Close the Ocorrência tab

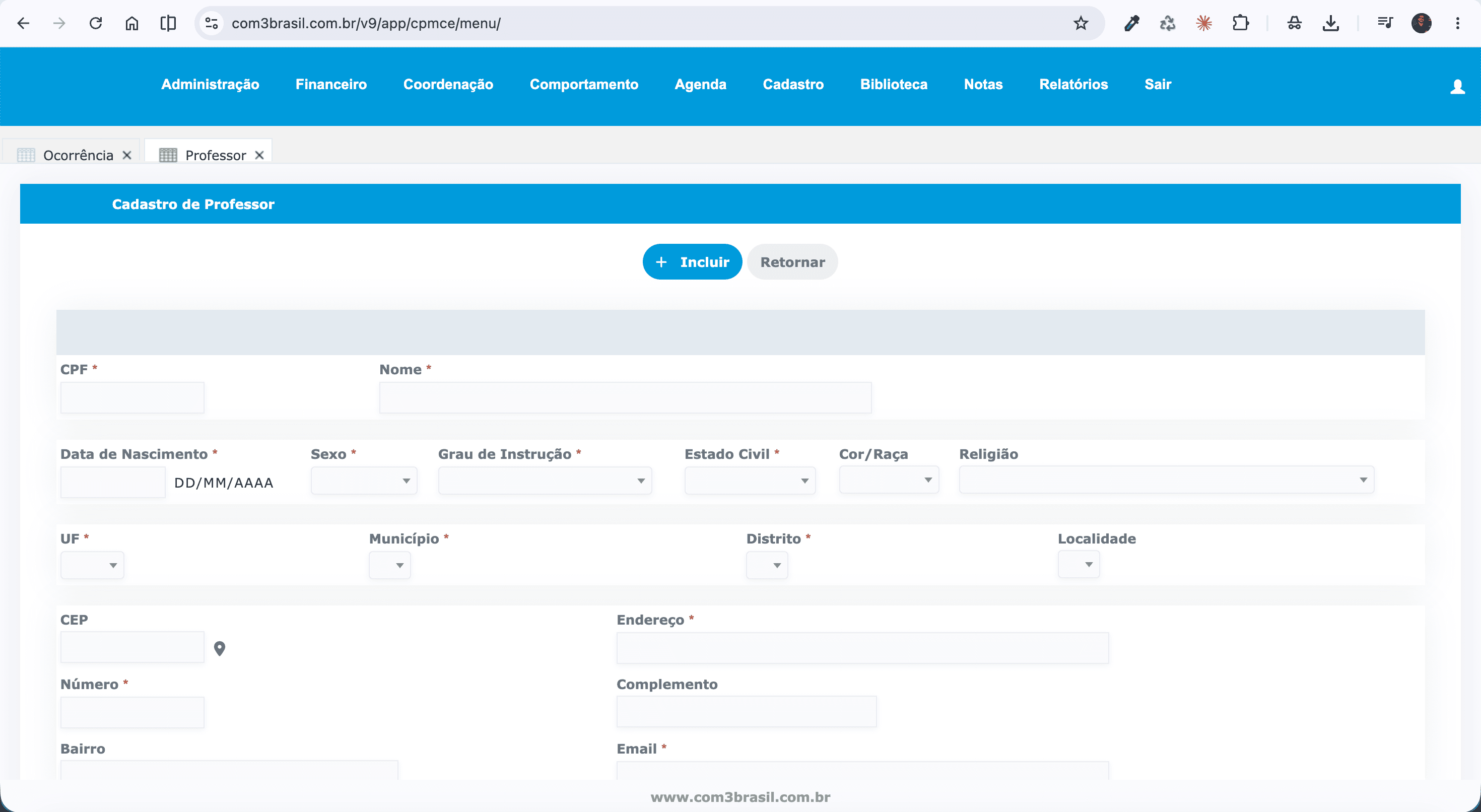tap(127, 155)
